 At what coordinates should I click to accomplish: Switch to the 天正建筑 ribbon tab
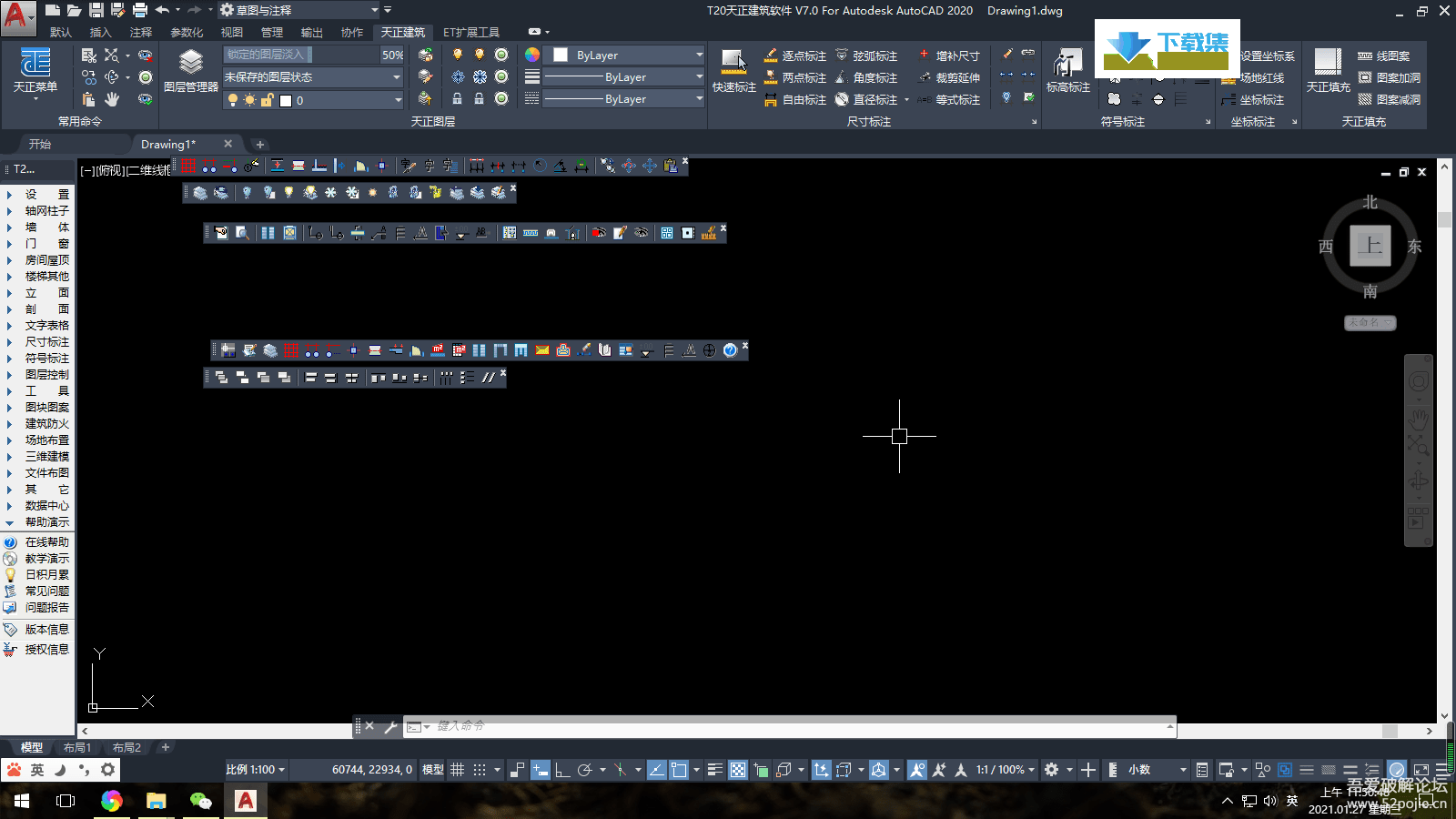point(402,32)
